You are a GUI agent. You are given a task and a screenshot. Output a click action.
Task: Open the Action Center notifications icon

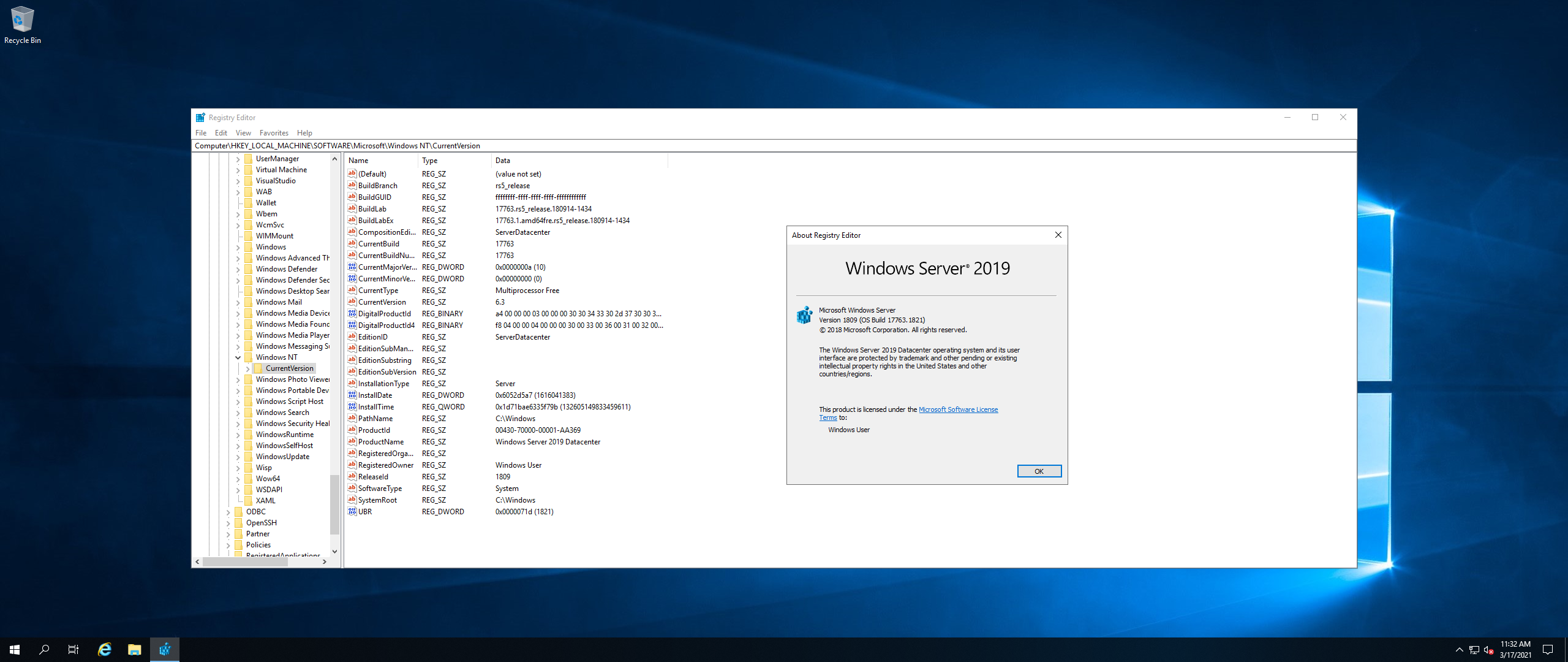[1548, 650]
